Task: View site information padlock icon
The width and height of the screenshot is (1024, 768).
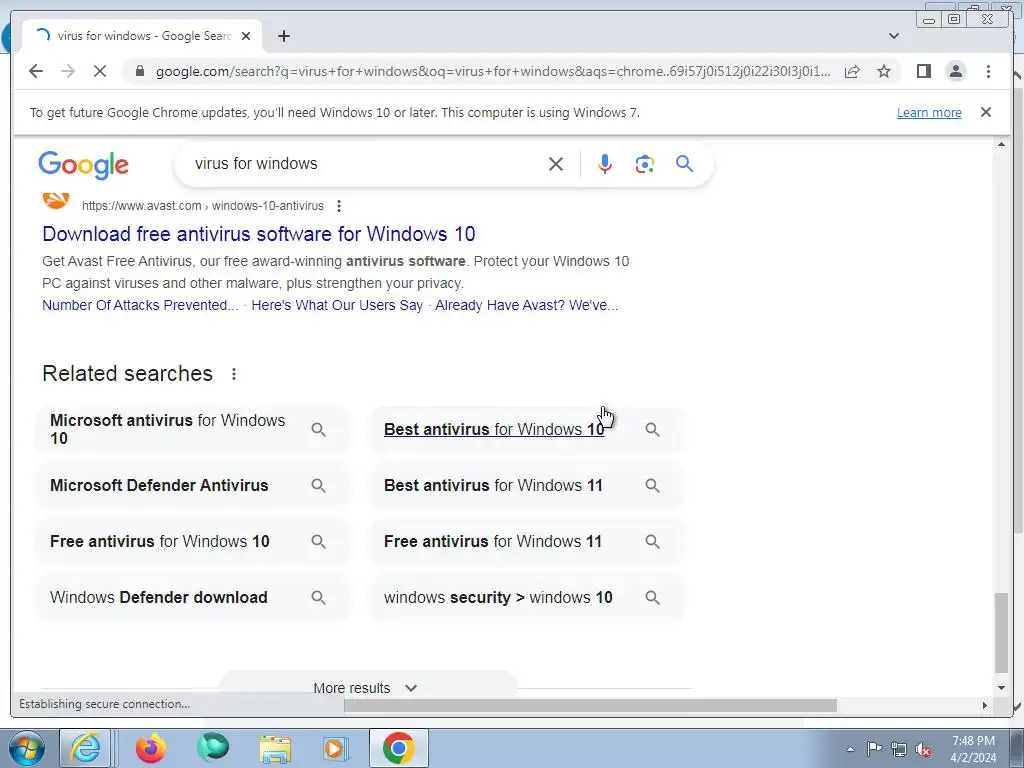Action: click(x=139, y=71)
